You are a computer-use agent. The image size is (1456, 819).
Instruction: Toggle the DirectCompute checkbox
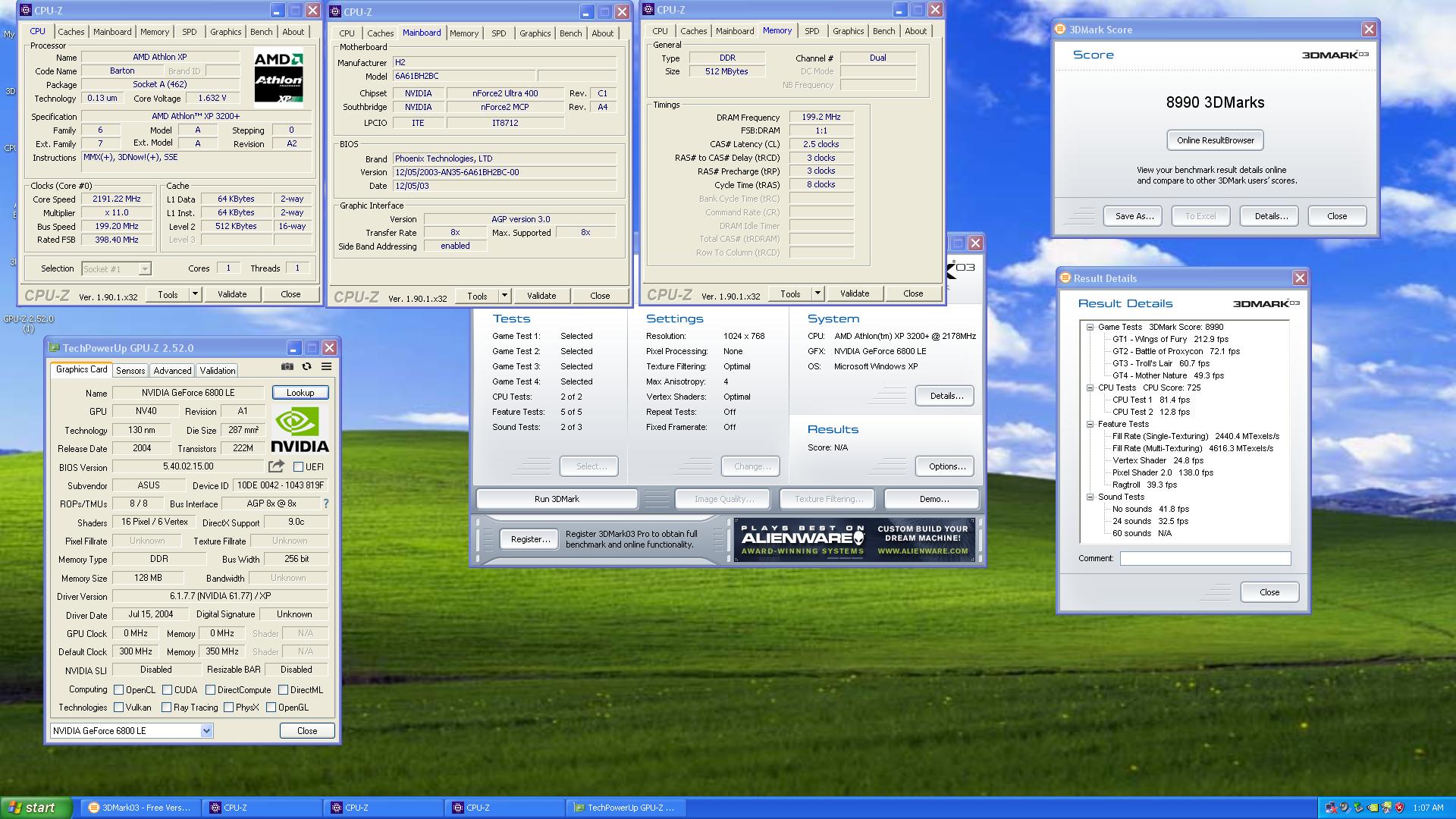210,690
